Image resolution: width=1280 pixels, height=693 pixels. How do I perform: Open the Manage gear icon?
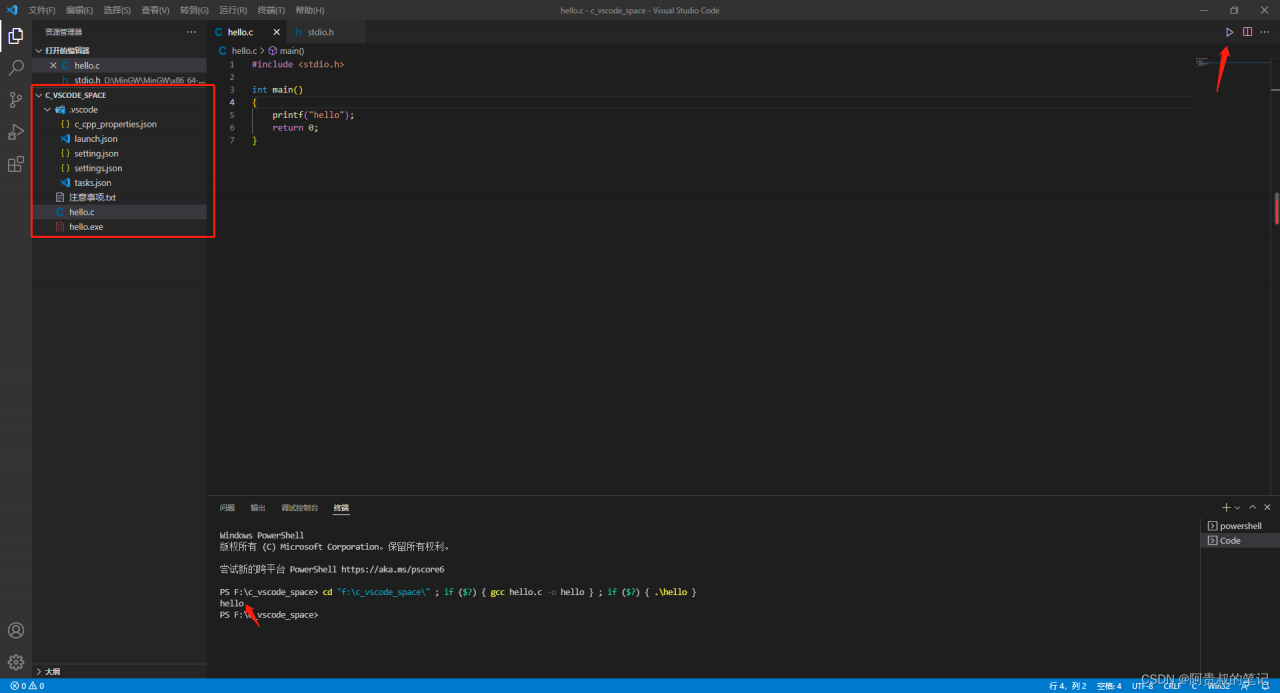point(16,662)
